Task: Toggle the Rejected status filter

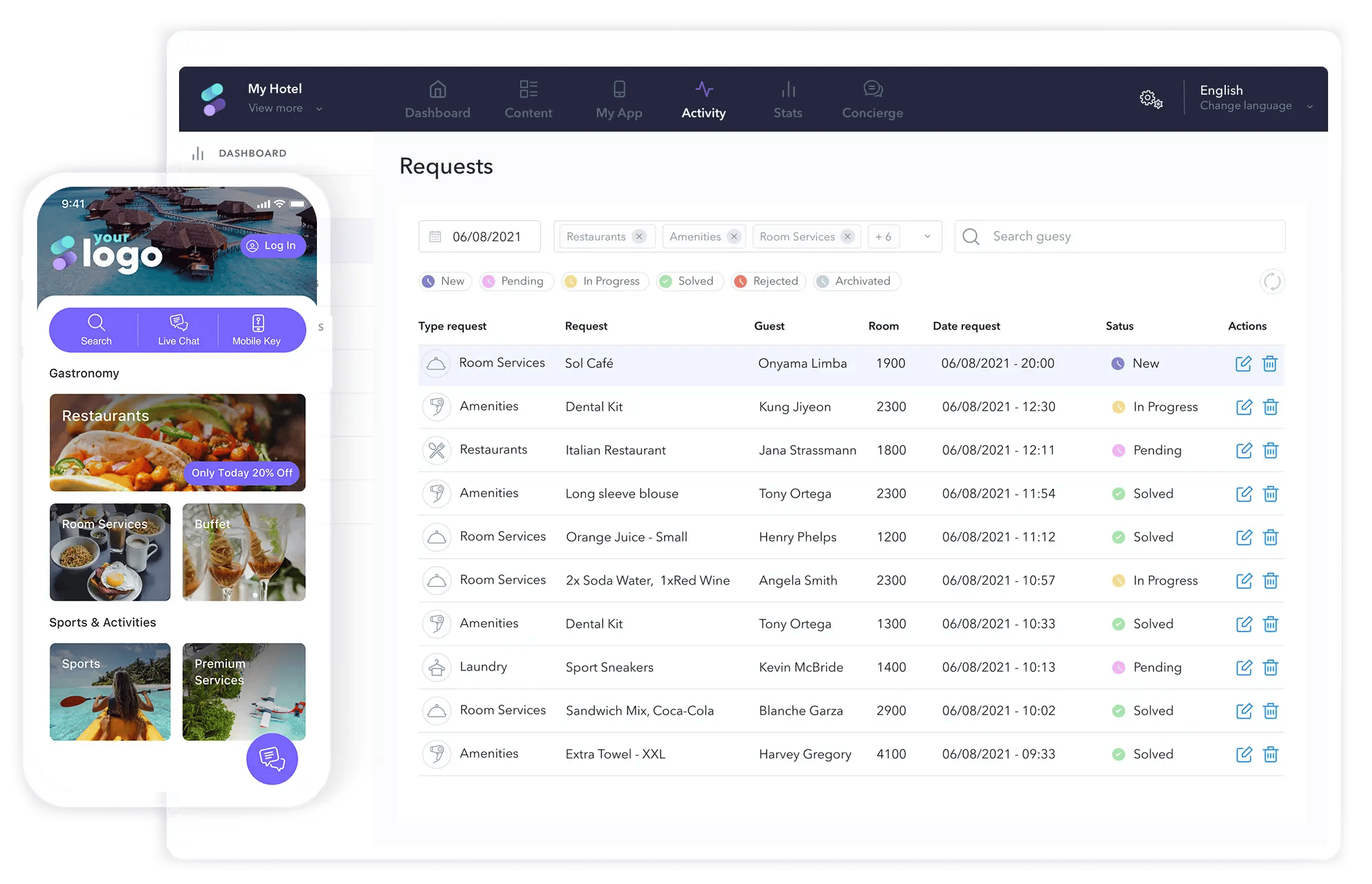Action: [x=768, y=281]
